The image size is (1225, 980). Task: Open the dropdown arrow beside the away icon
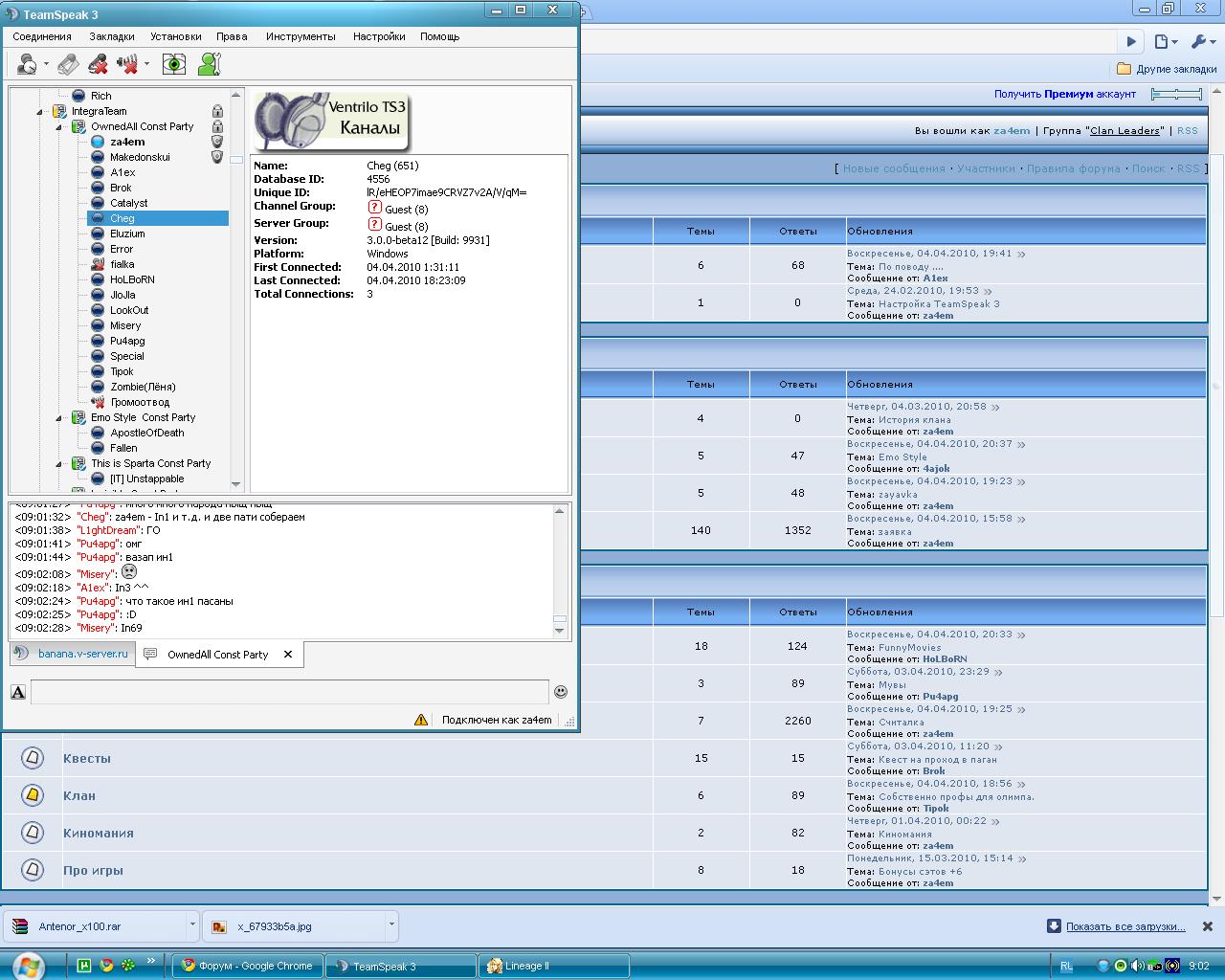tap(46, 65)
